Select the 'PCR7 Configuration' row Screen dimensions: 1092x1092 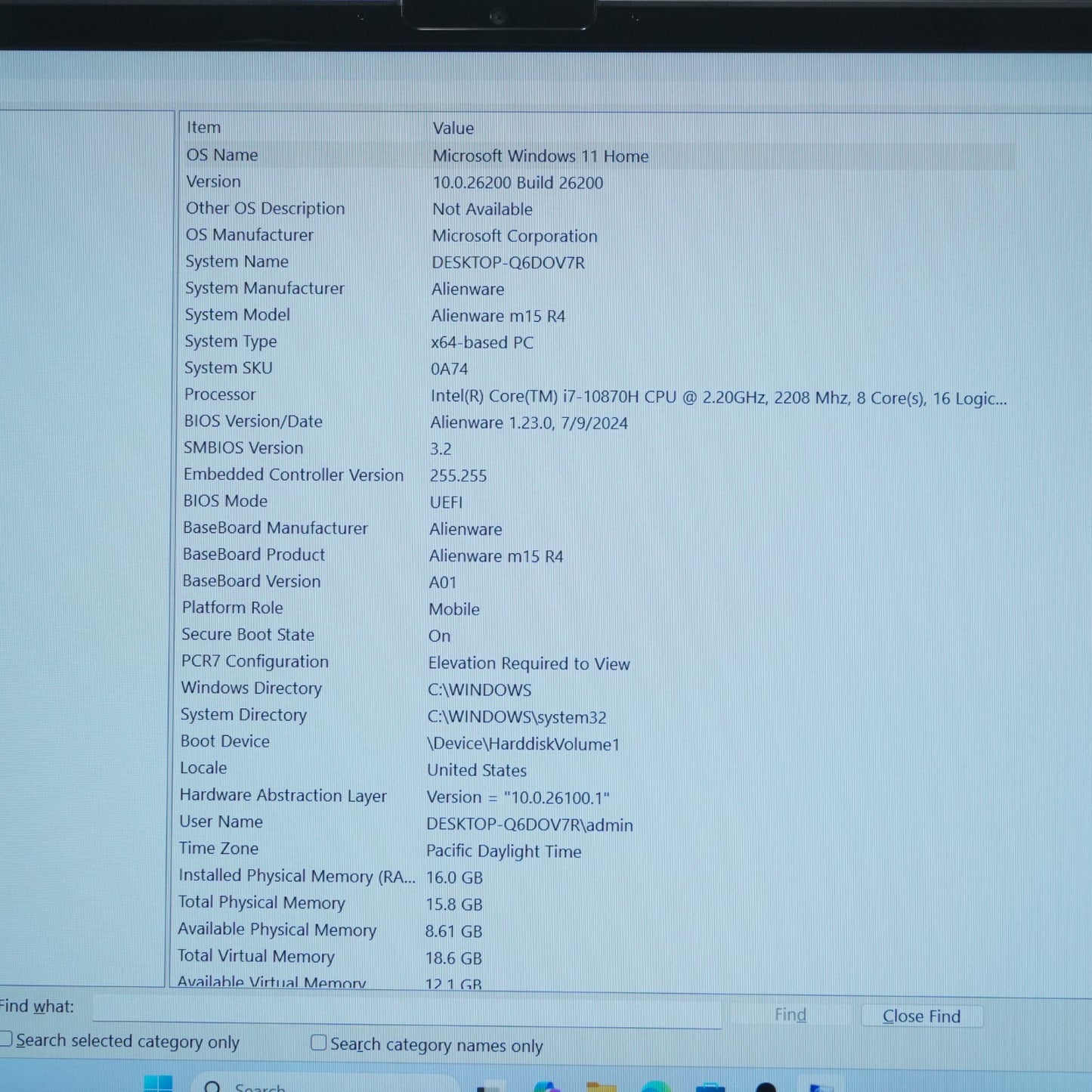(255, 661)
